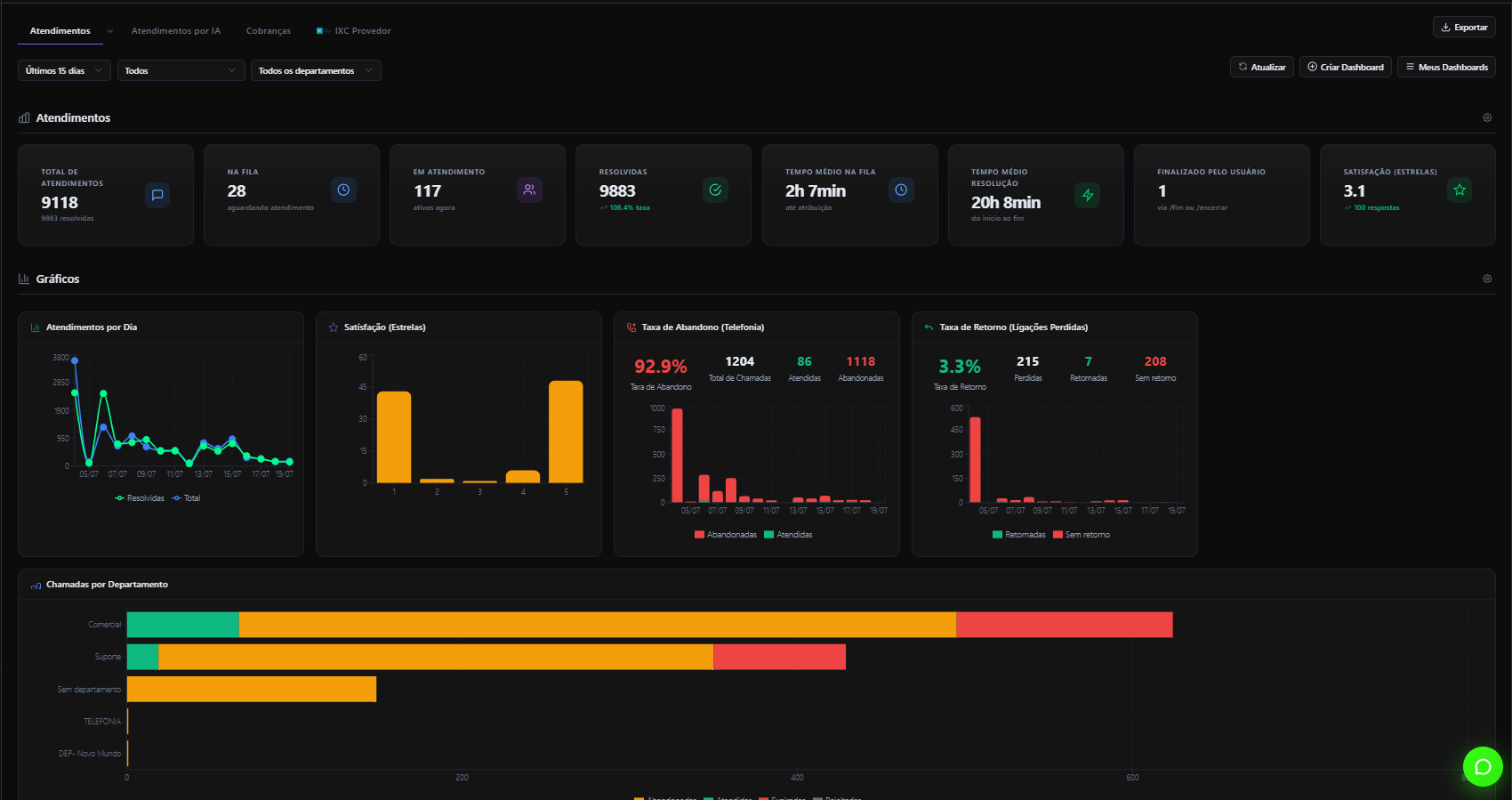This screenshot has height=800, width=1512.
Task: Open the Gráficos section settings gear
Action: (1487, 279)
